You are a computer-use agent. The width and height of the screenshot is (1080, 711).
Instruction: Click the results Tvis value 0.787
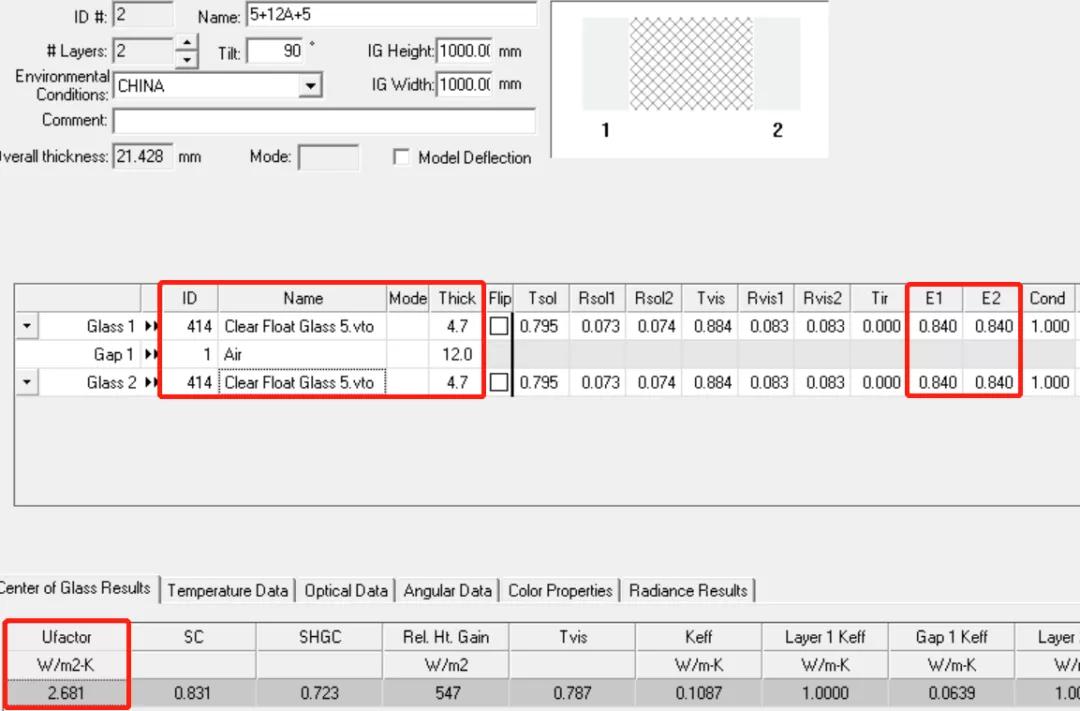point(573,693)
